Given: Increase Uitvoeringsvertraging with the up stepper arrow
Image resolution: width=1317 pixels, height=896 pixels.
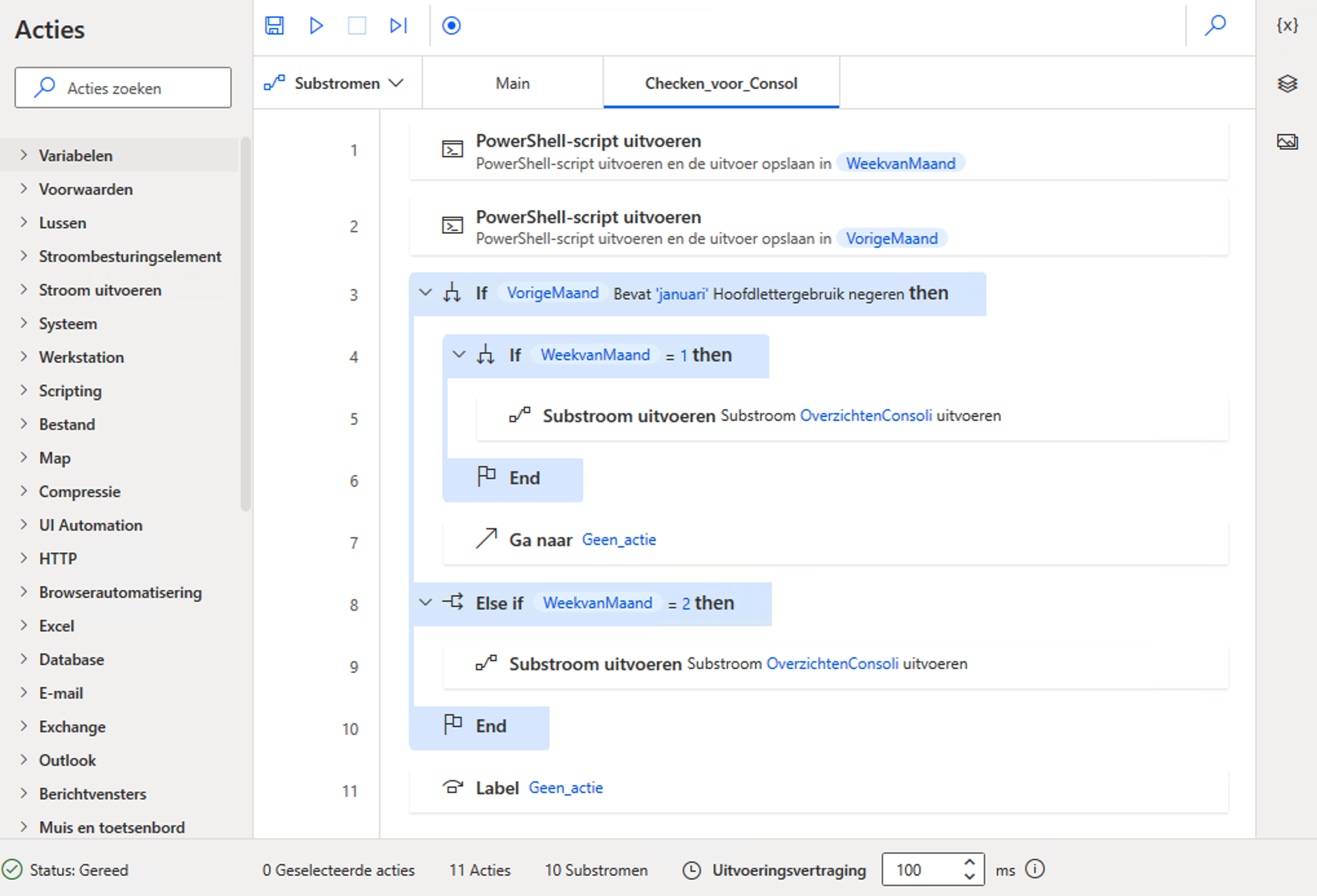Looking at the screenshot, I should coord(969,862).
